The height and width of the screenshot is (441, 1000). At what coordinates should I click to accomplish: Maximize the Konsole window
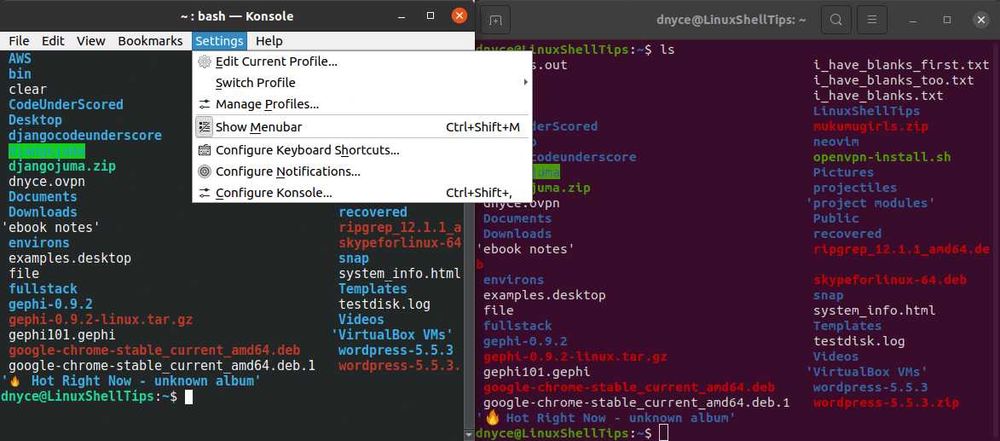pyautogui.click(x=430, y=15)
